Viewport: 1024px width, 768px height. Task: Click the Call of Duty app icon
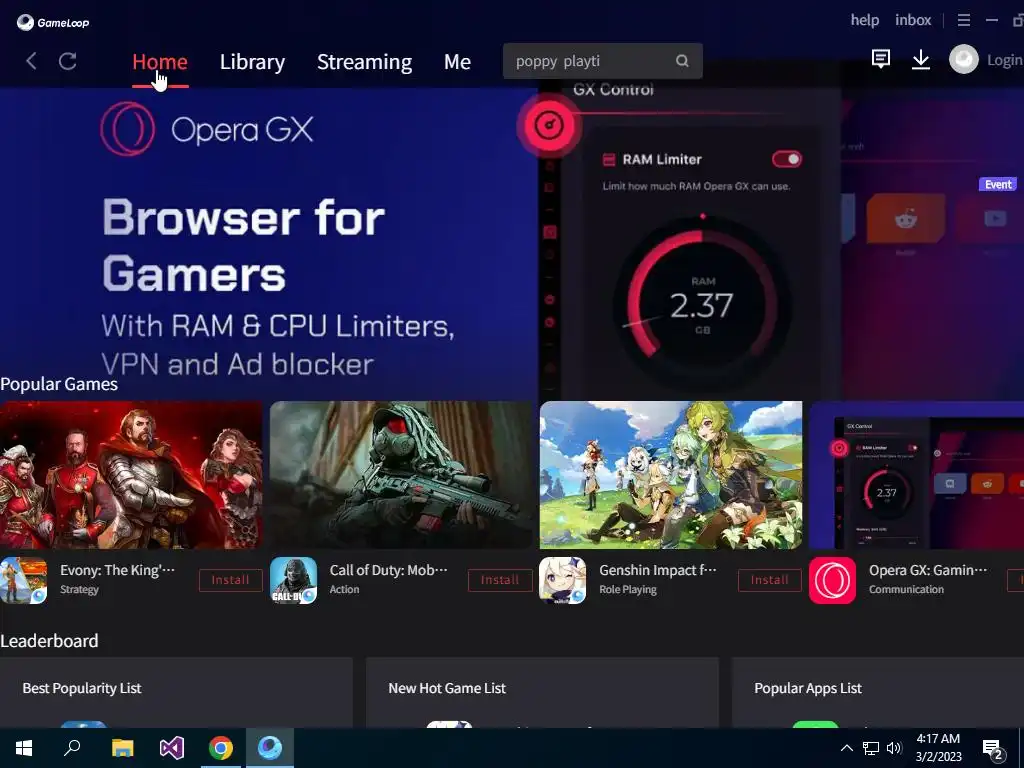pyautogui.click(x=293, y=580)
